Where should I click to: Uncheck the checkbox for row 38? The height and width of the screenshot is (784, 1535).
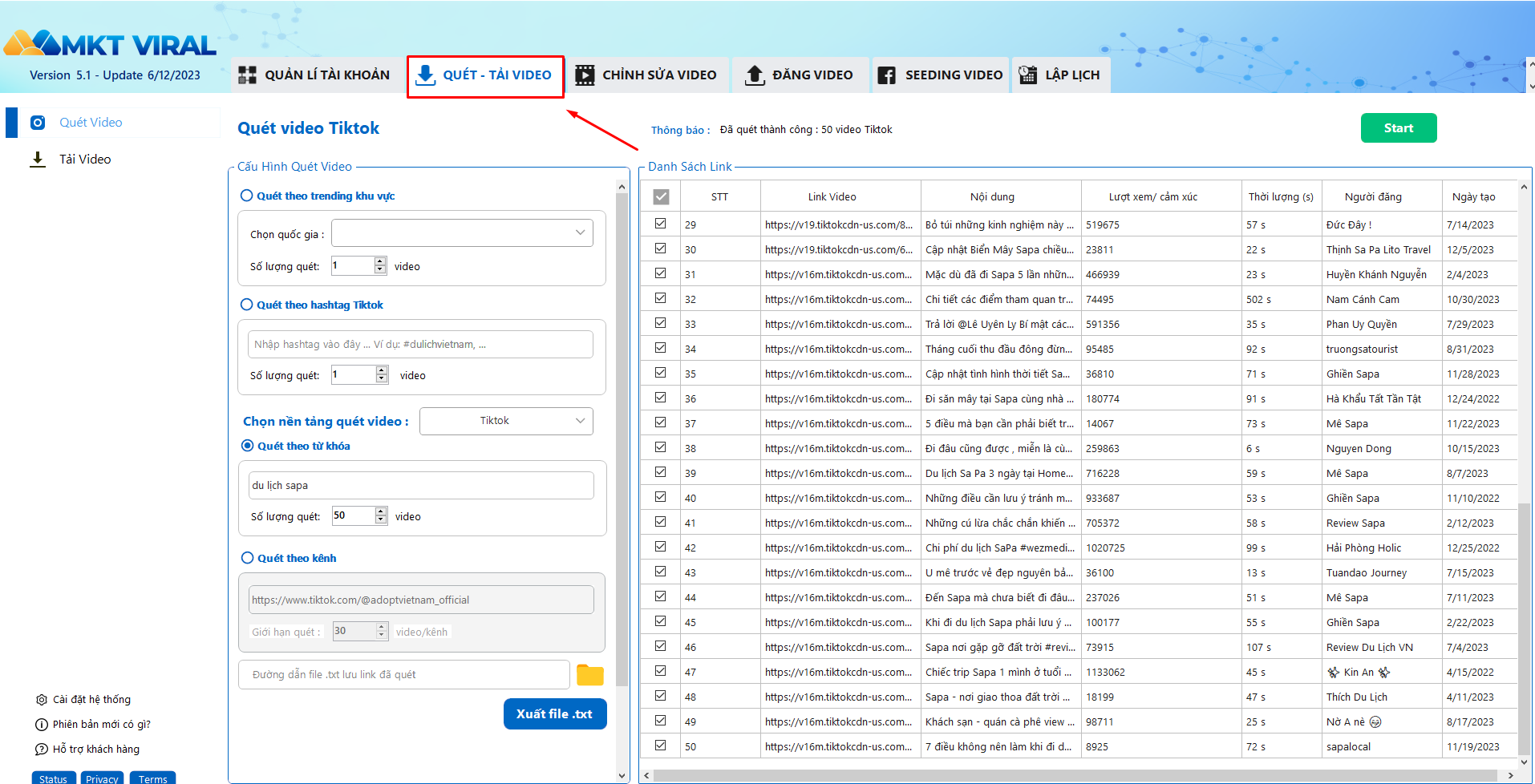pos(660,447)
